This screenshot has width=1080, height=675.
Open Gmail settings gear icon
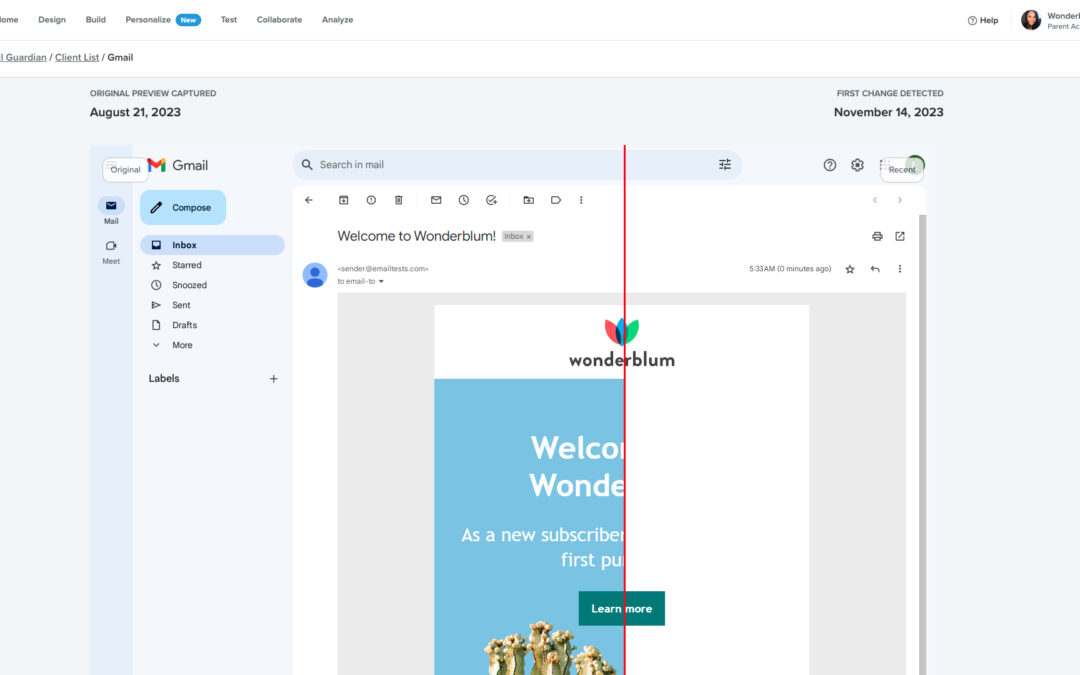pos(857,165)
